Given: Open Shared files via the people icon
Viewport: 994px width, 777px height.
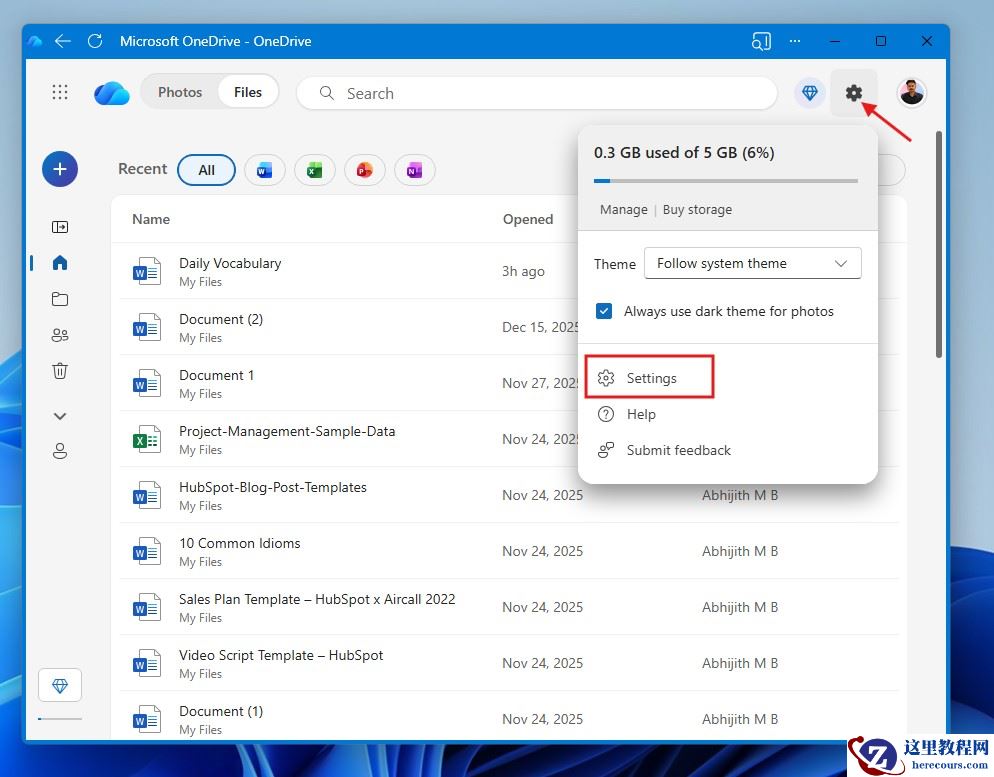Looking at the screenshot, I should (60, 335).
